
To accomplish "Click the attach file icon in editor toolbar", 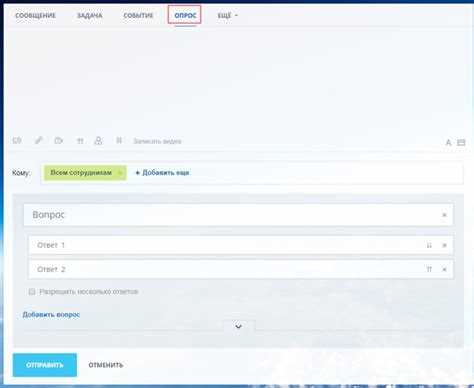I will [17, 141].
